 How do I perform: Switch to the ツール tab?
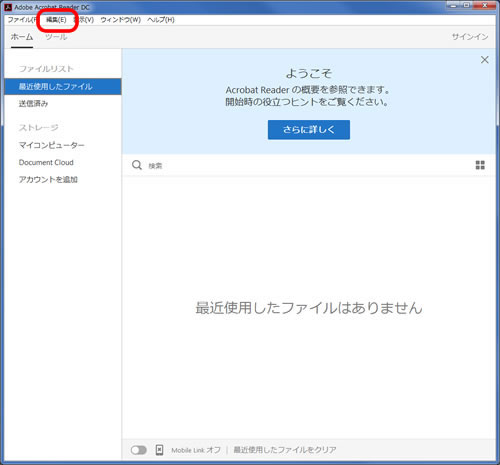point(56,37)
